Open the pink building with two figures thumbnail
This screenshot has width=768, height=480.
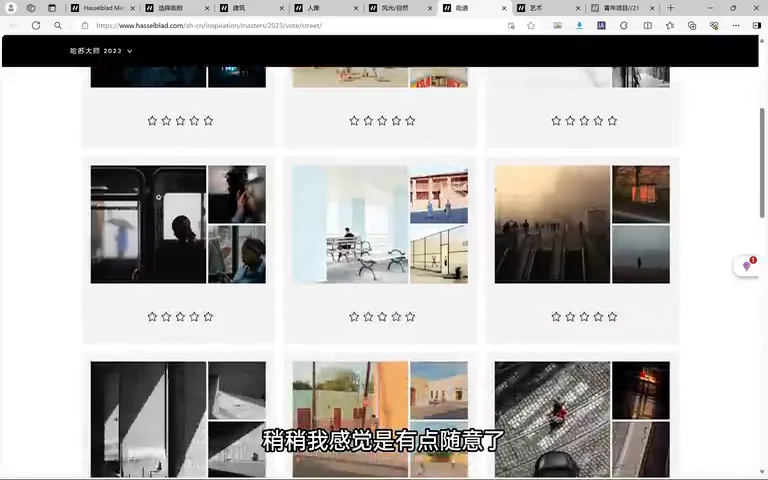pos(439,194)
